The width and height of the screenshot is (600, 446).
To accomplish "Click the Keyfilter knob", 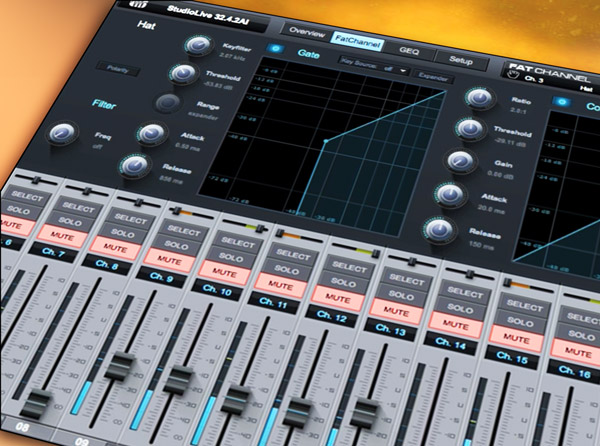I will [199, 45].
